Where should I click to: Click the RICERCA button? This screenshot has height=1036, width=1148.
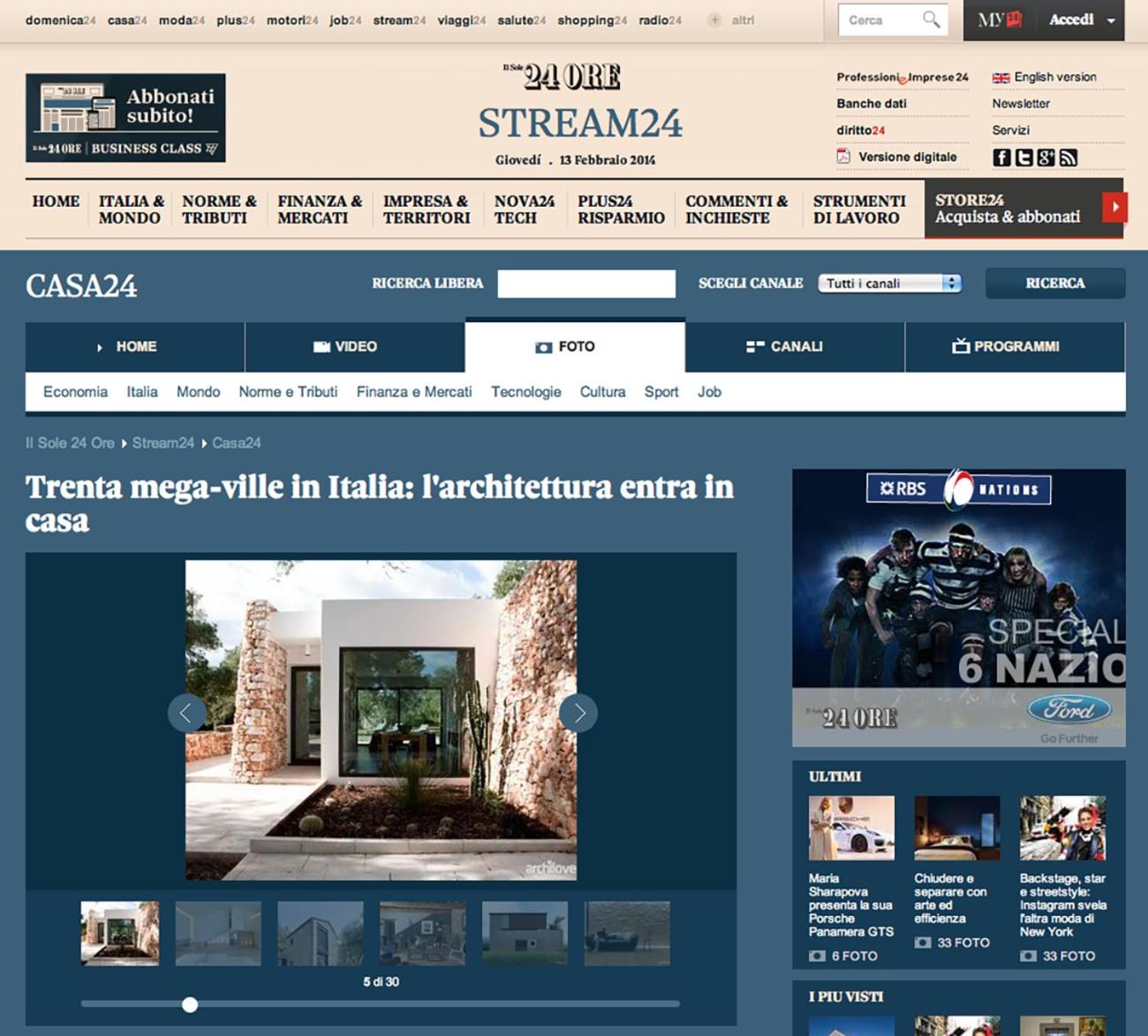tap(1055, 284)
